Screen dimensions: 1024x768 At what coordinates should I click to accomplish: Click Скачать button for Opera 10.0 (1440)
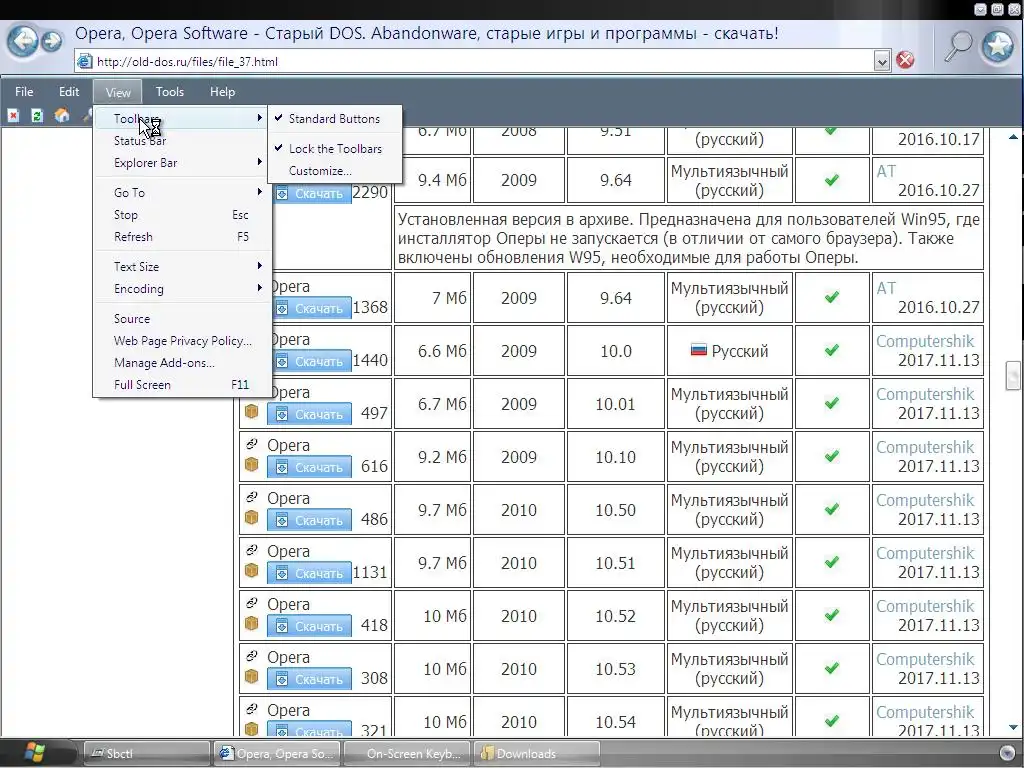[312, 361]
